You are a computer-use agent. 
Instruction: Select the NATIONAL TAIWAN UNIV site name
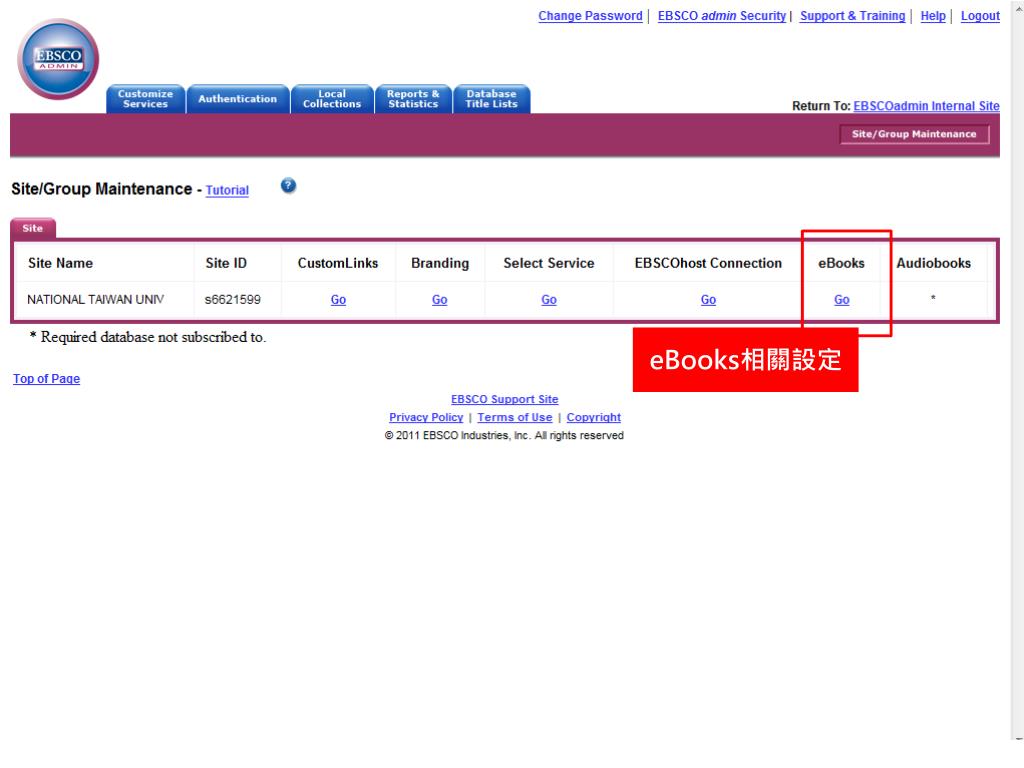[x=95, y=300]
